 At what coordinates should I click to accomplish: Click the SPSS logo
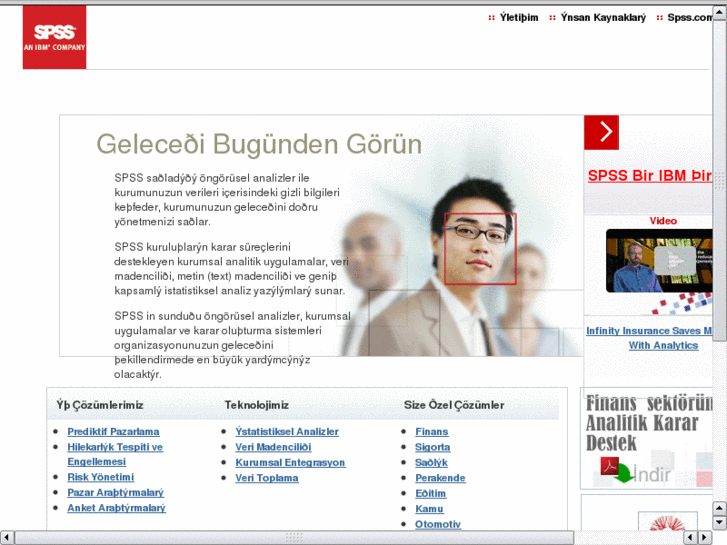tap(54, 37)
